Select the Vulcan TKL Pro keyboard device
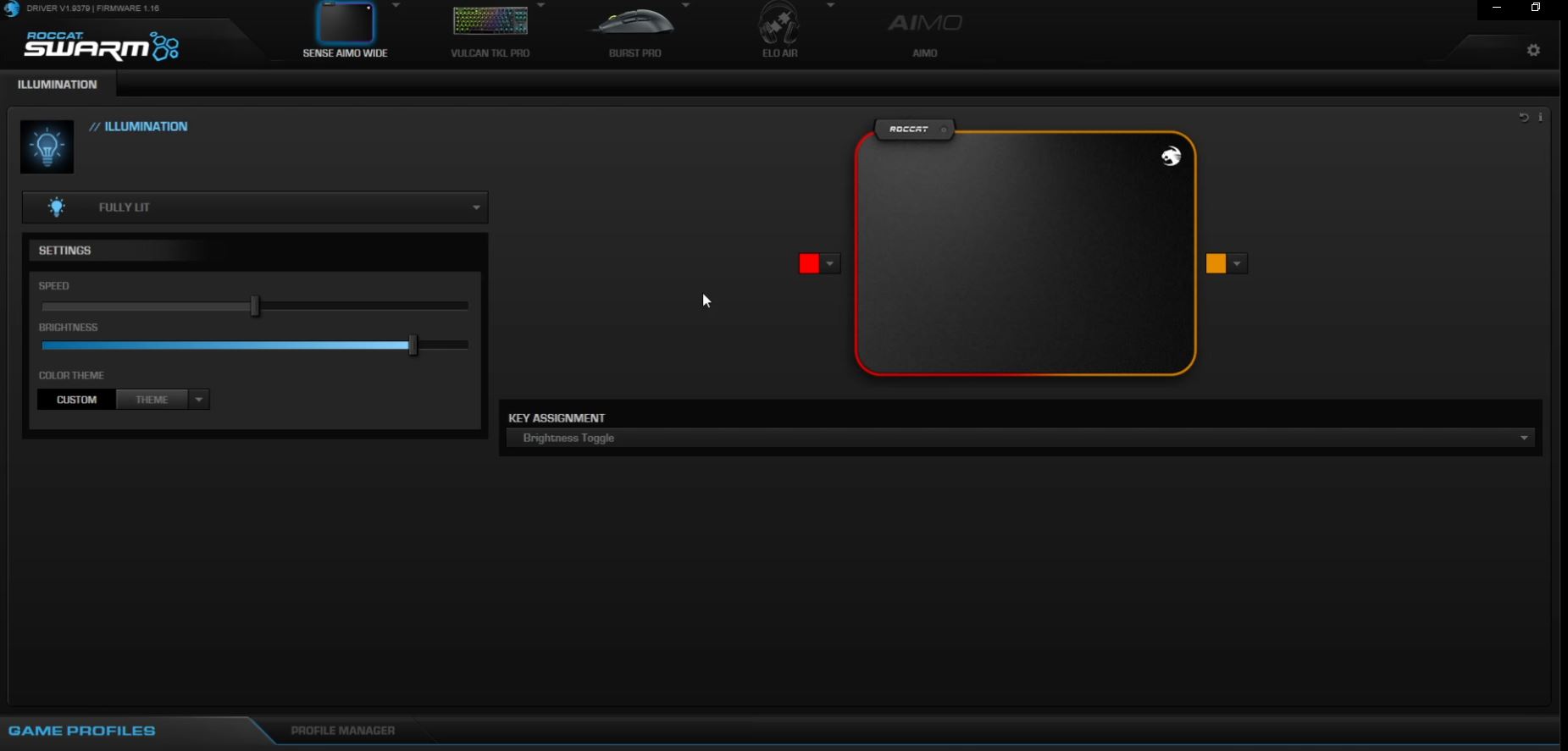 [490, 30]
